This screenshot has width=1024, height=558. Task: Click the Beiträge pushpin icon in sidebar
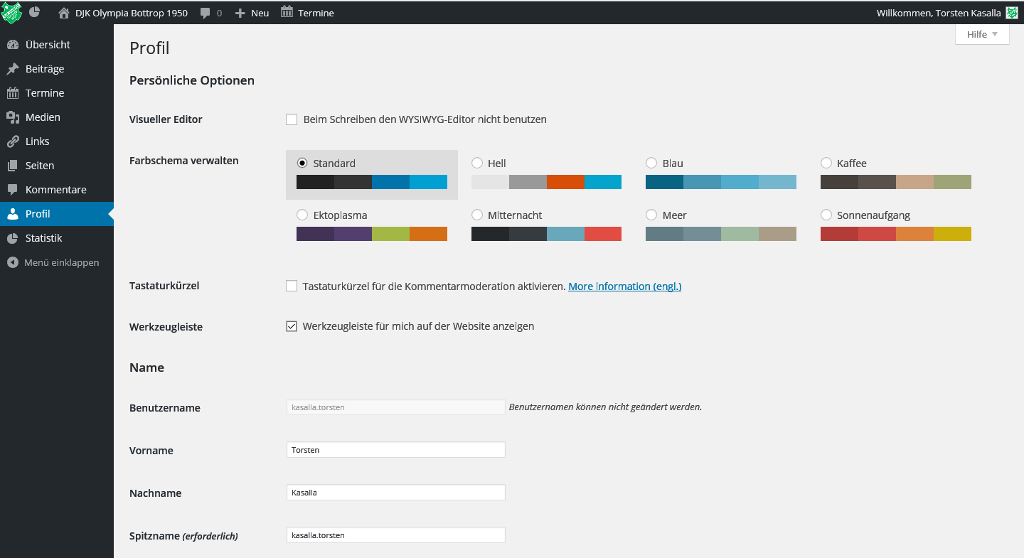click(x=13, y=69)
